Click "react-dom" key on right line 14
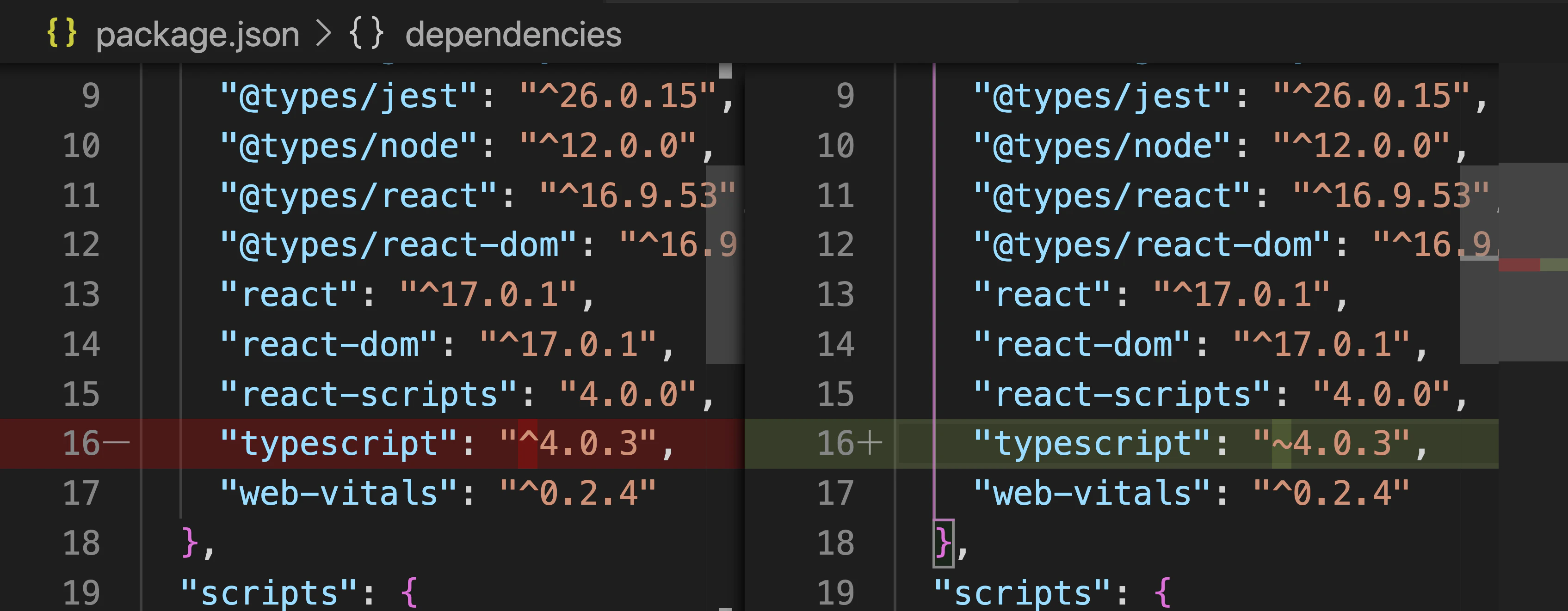Image resolution: width=1568 pixels, height=611 pixels. click(x=1082, y=345)
